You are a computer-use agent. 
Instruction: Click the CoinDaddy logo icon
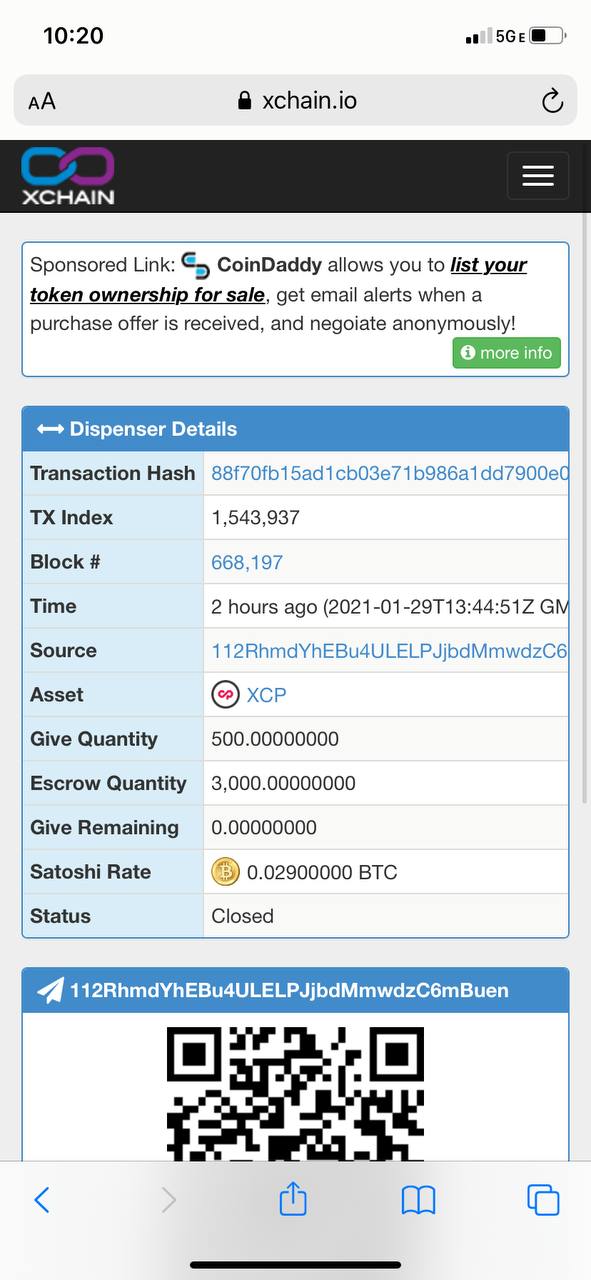click(196, 265)
